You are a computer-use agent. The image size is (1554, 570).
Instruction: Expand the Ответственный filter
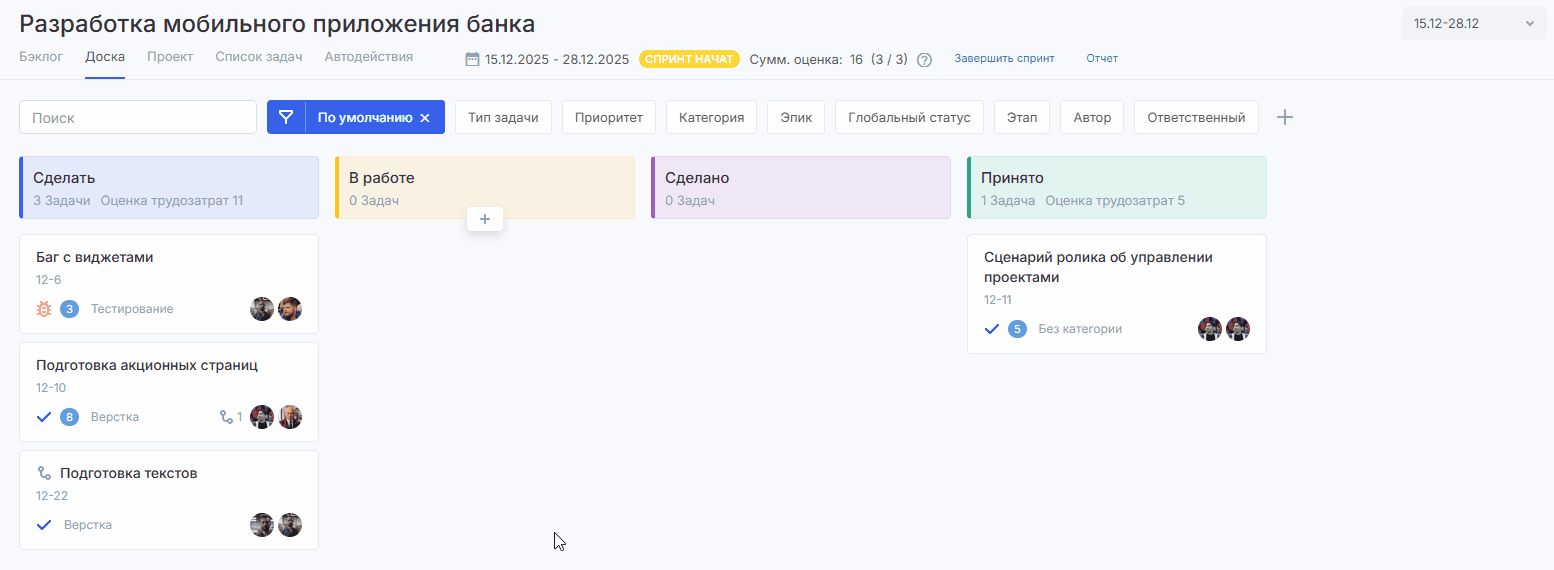click(1195, 117)
